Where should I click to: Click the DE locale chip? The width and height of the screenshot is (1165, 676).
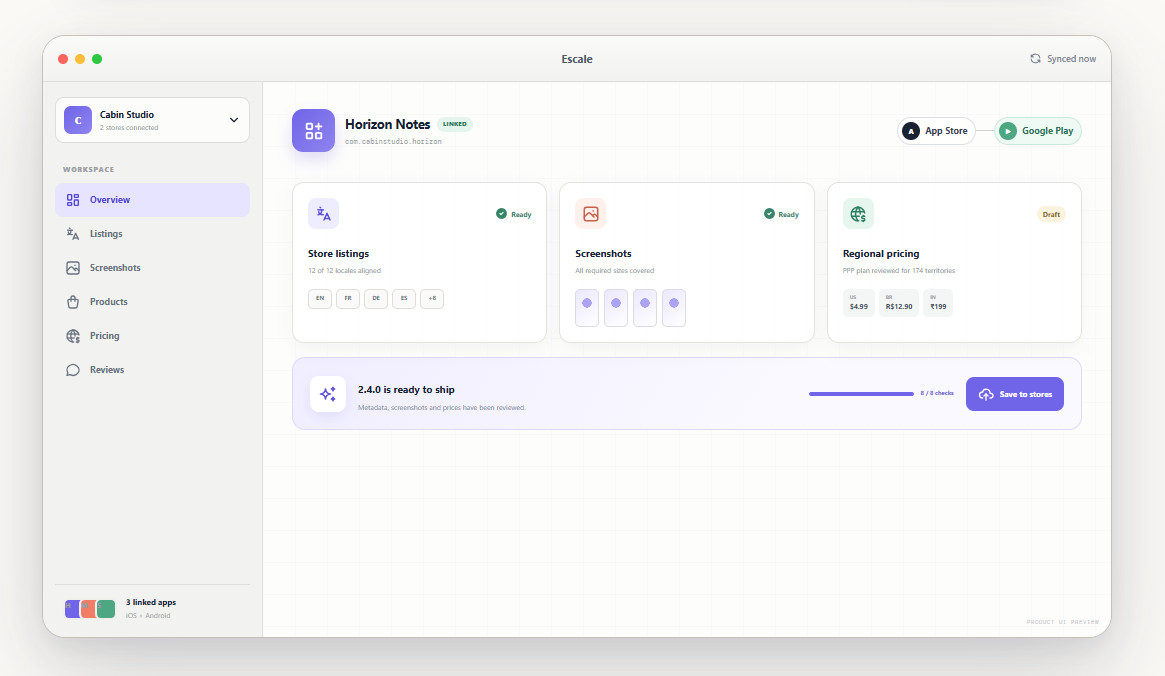point(376,299)
